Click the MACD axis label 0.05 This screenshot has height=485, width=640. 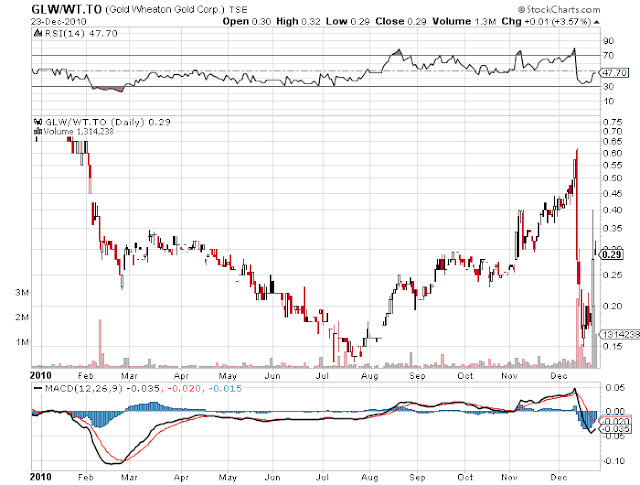click(615, 387)
